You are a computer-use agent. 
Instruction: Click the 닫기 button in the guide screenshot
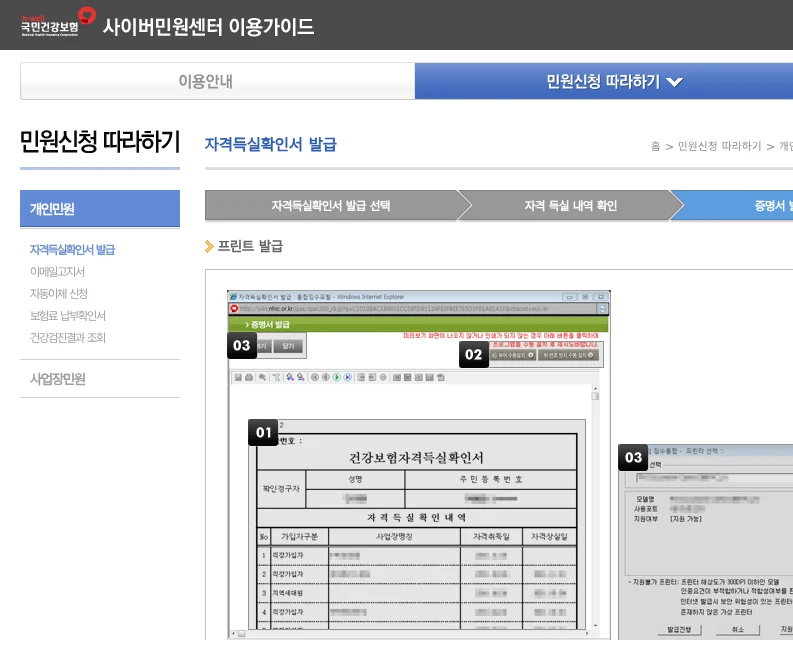(288, 346)
